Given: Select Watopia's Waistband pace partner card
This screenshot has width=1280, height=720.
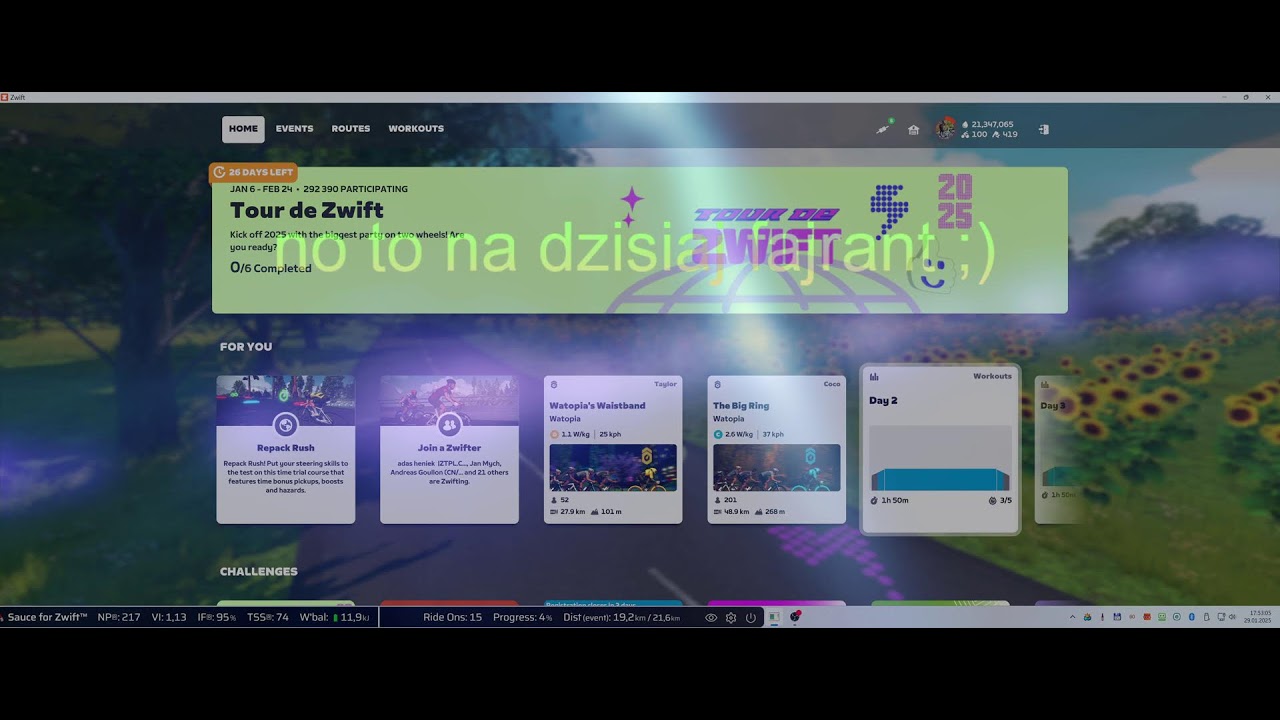Looking at the screenshot, I should [613, 449].
